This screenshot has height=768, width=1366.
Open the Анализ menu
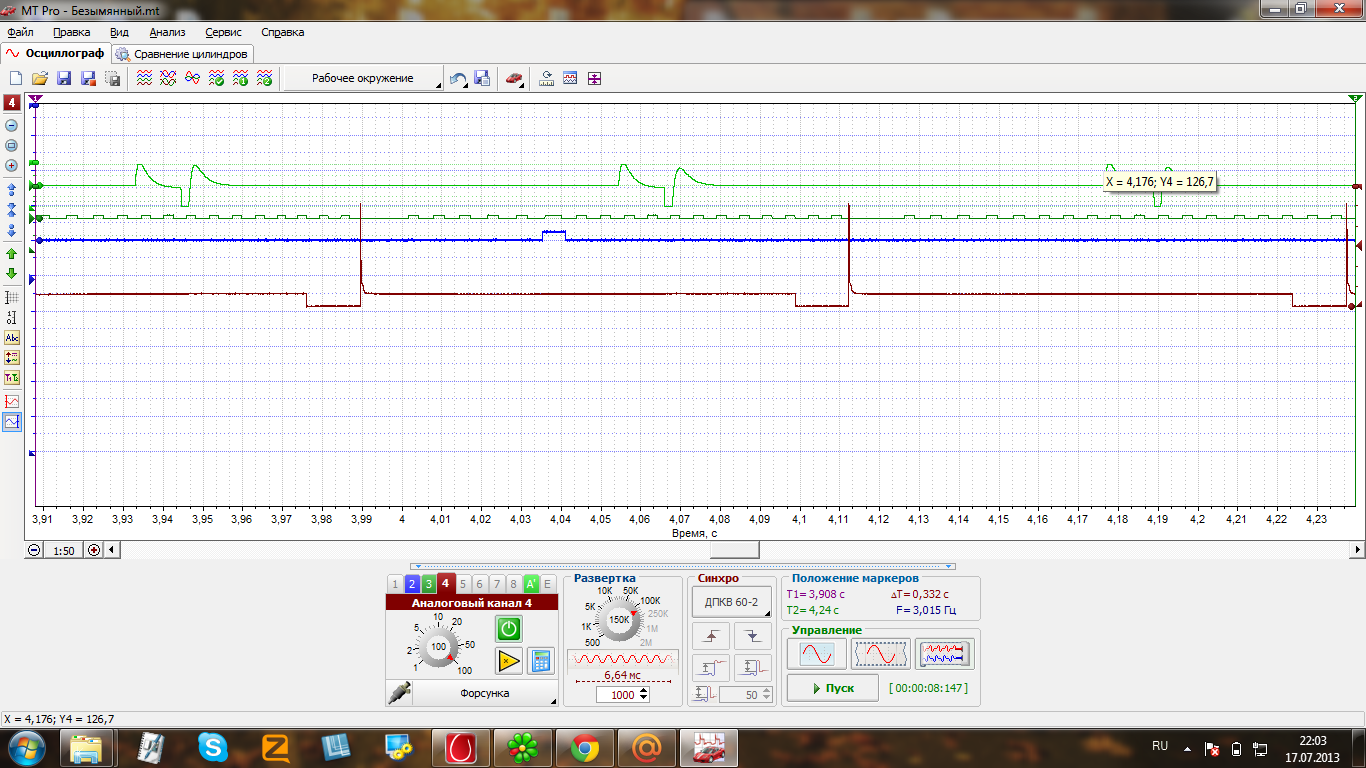[x=167, y=32]
